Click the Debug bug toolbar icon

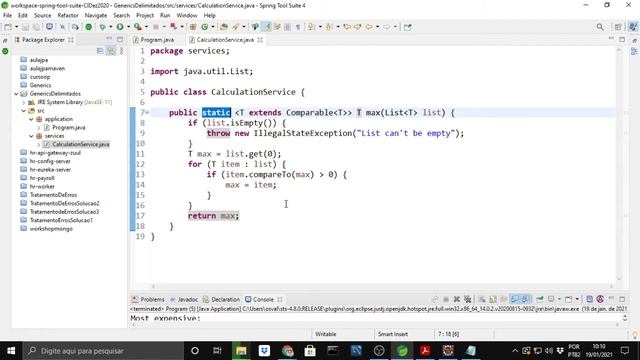point(102,27)
